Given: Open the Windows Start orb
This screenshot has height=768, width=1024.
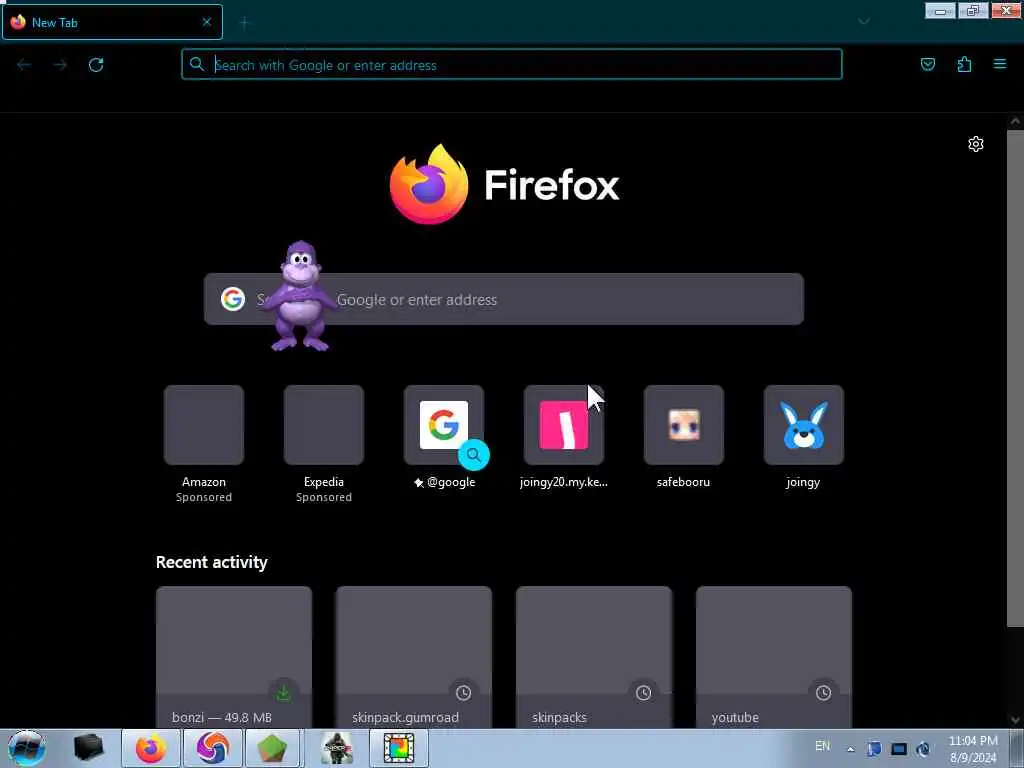Looking at the screenshot, I should [x=26, y=748].
